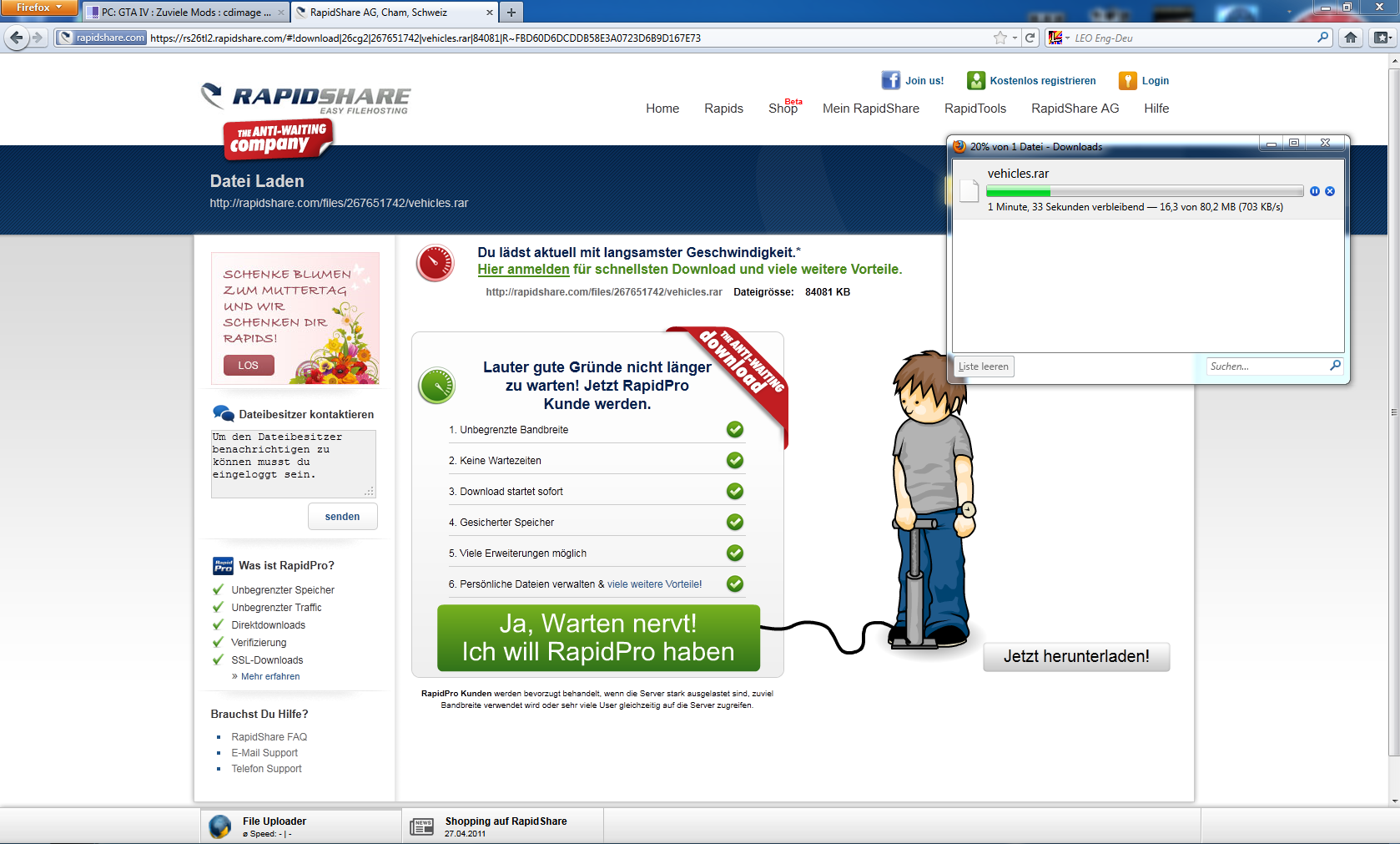Open the Shop Beta navigation item

784,108
